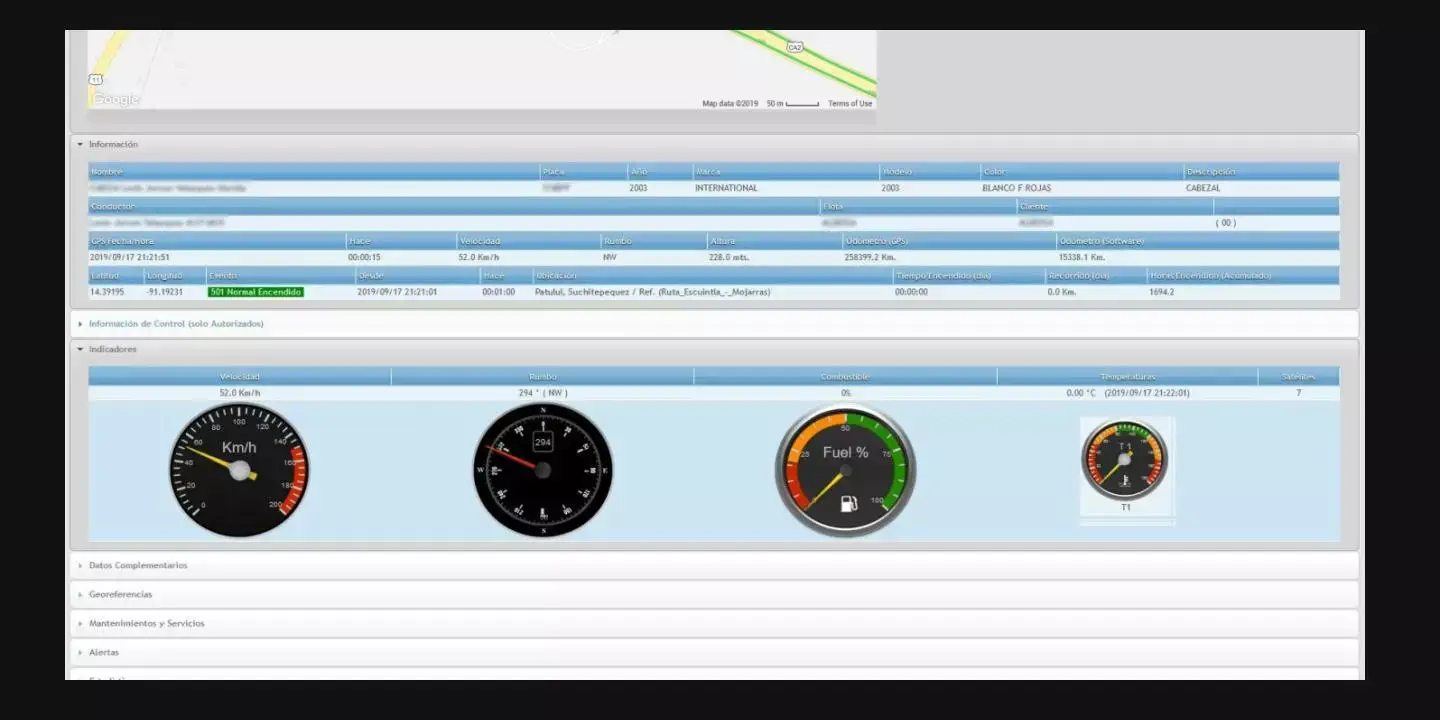Click Tiempo Encendido value 00:00:00
This screenshot has width=1440, height=720.
911,292
